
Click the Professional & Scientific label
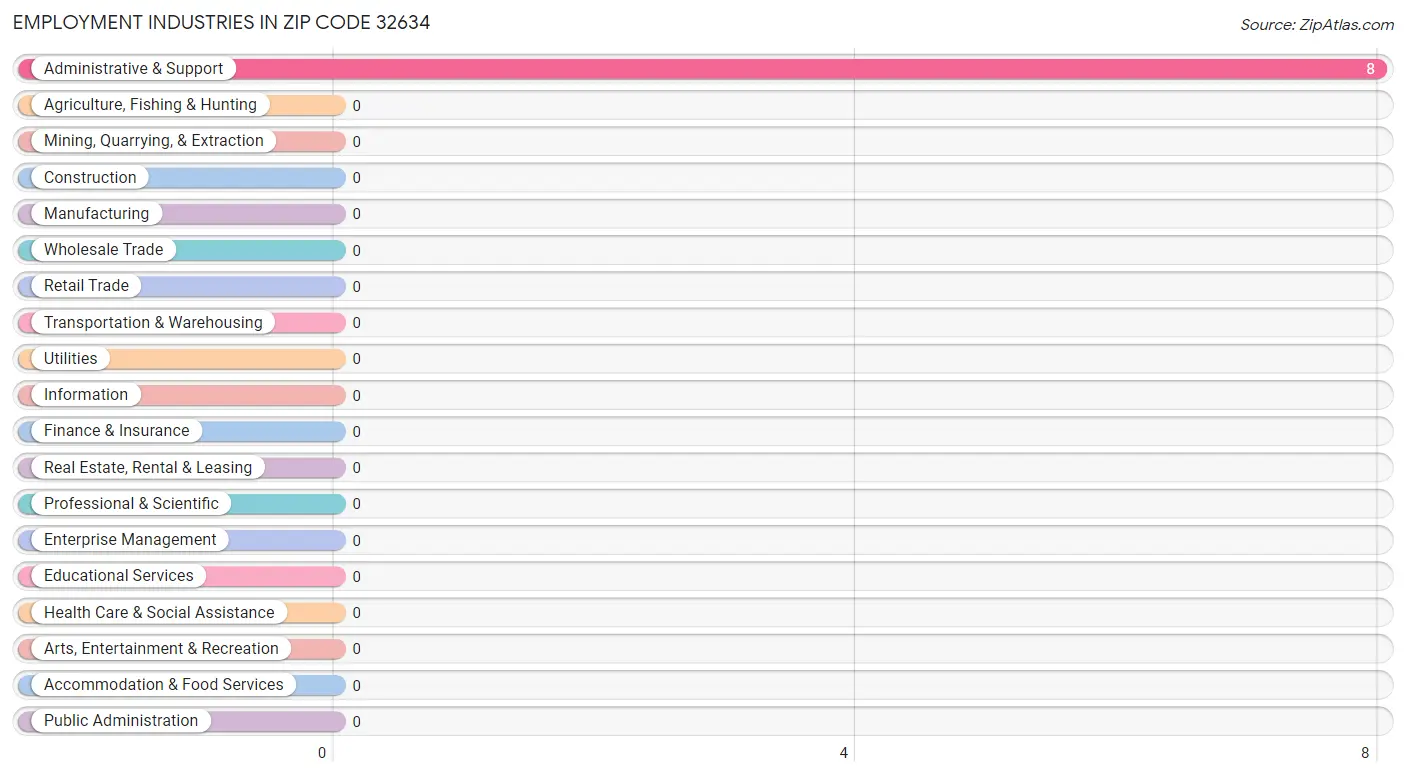coord(131,503)
